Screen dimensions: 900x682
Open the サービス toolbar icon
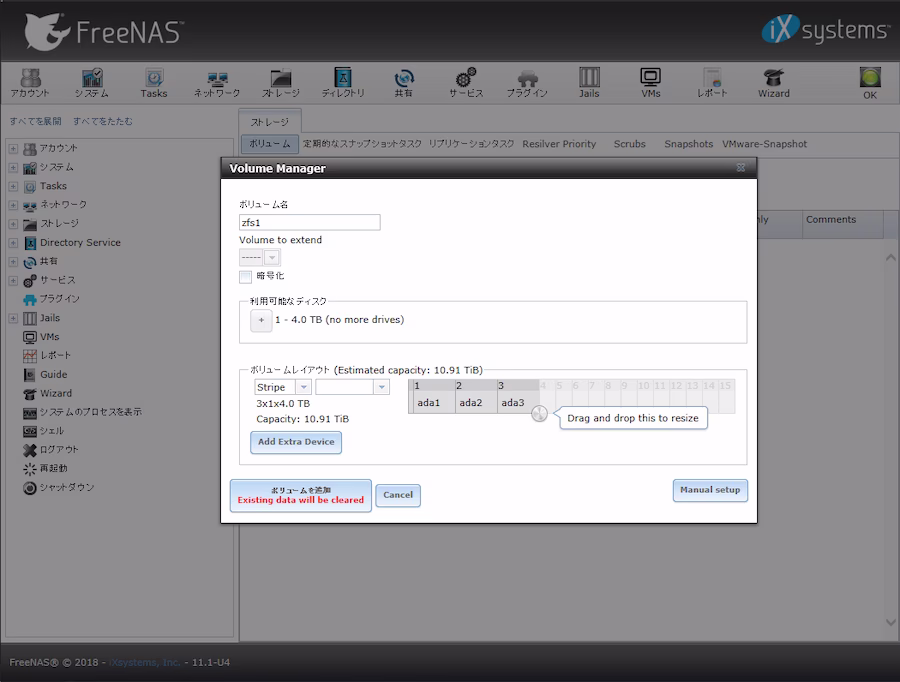465,83
